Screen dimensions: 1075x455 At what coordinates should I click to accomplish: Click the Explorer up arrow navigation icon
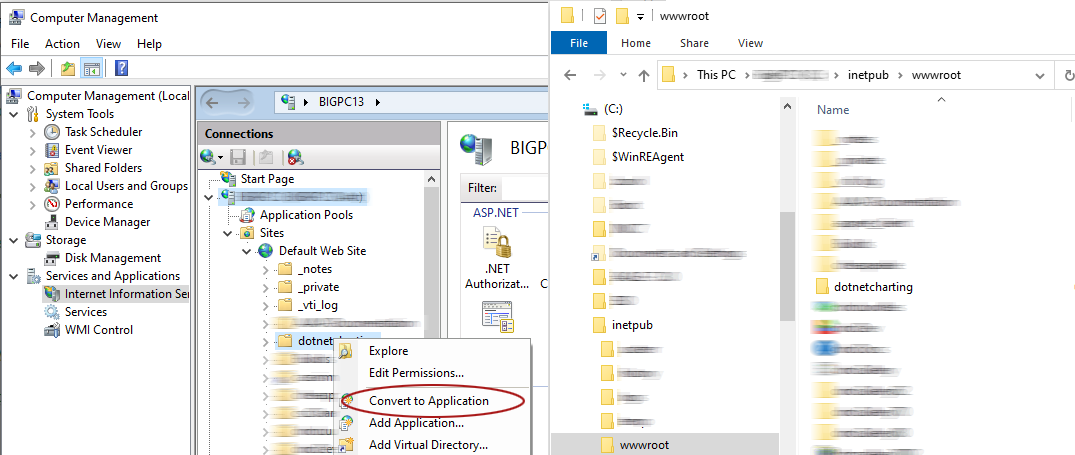click(x=645, y=75)
